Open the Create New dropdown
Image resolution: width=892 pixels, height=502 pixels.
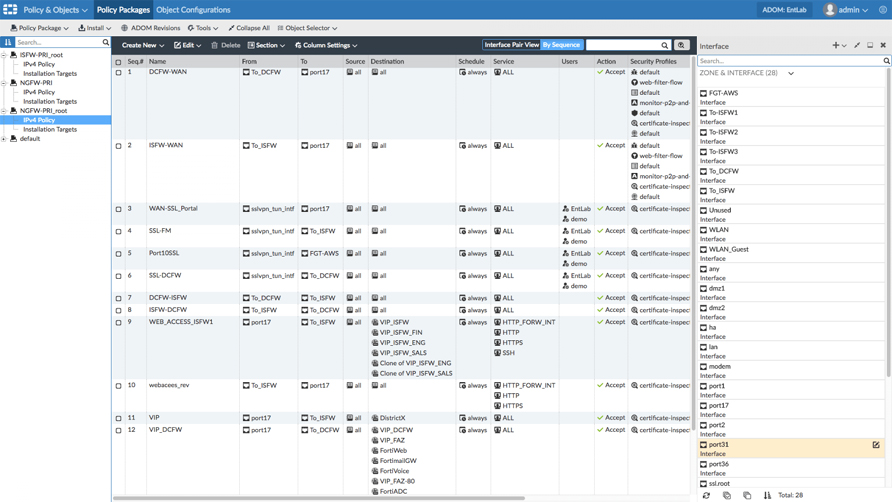[x=142, y=45]
